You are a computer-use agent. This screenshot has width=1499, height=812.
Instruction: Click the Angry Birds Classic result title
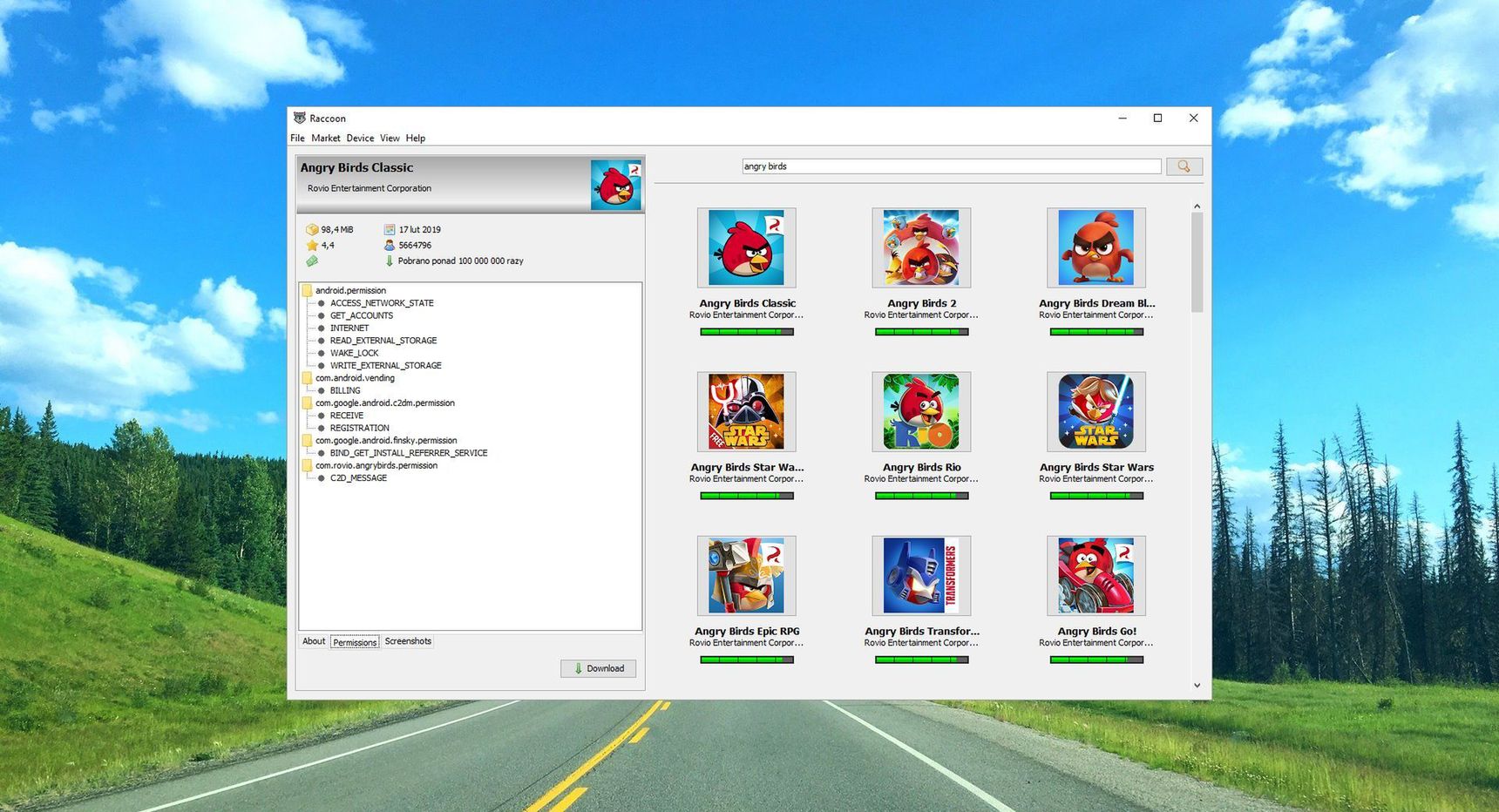[x=747, y=303]
